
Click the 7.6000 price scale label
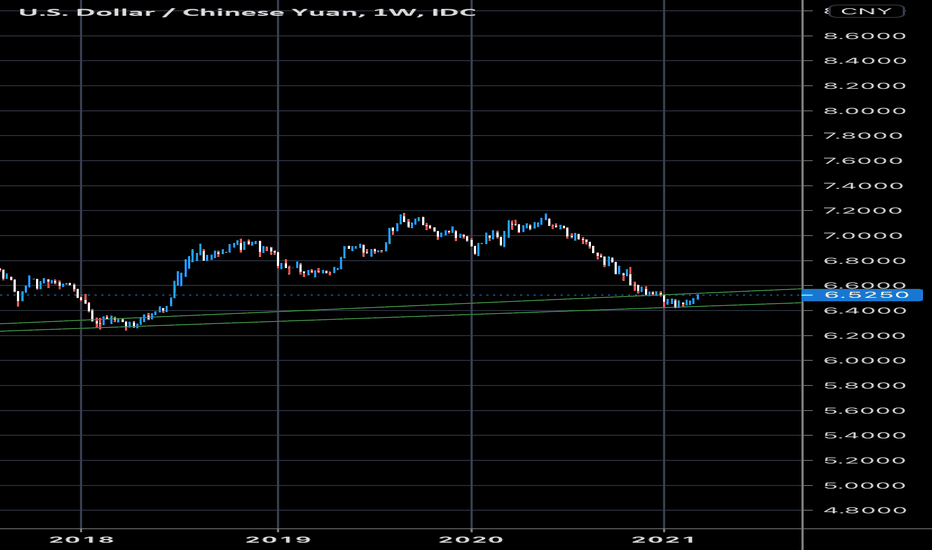point(865,161)
